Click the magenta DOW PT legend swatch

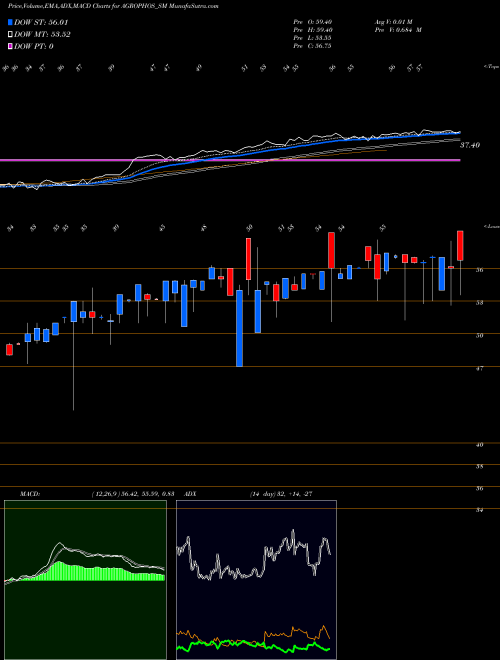coord(10,46)
